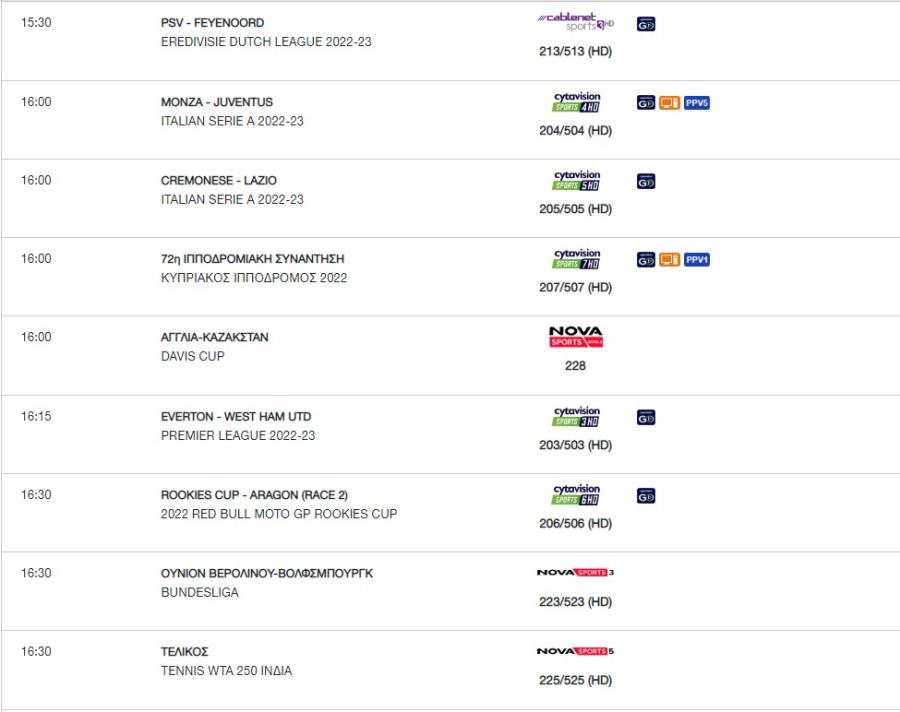Click the Cablenet Sports HD channel logo
This screenshot has width=900, height=712.
[x=576, y=22]
